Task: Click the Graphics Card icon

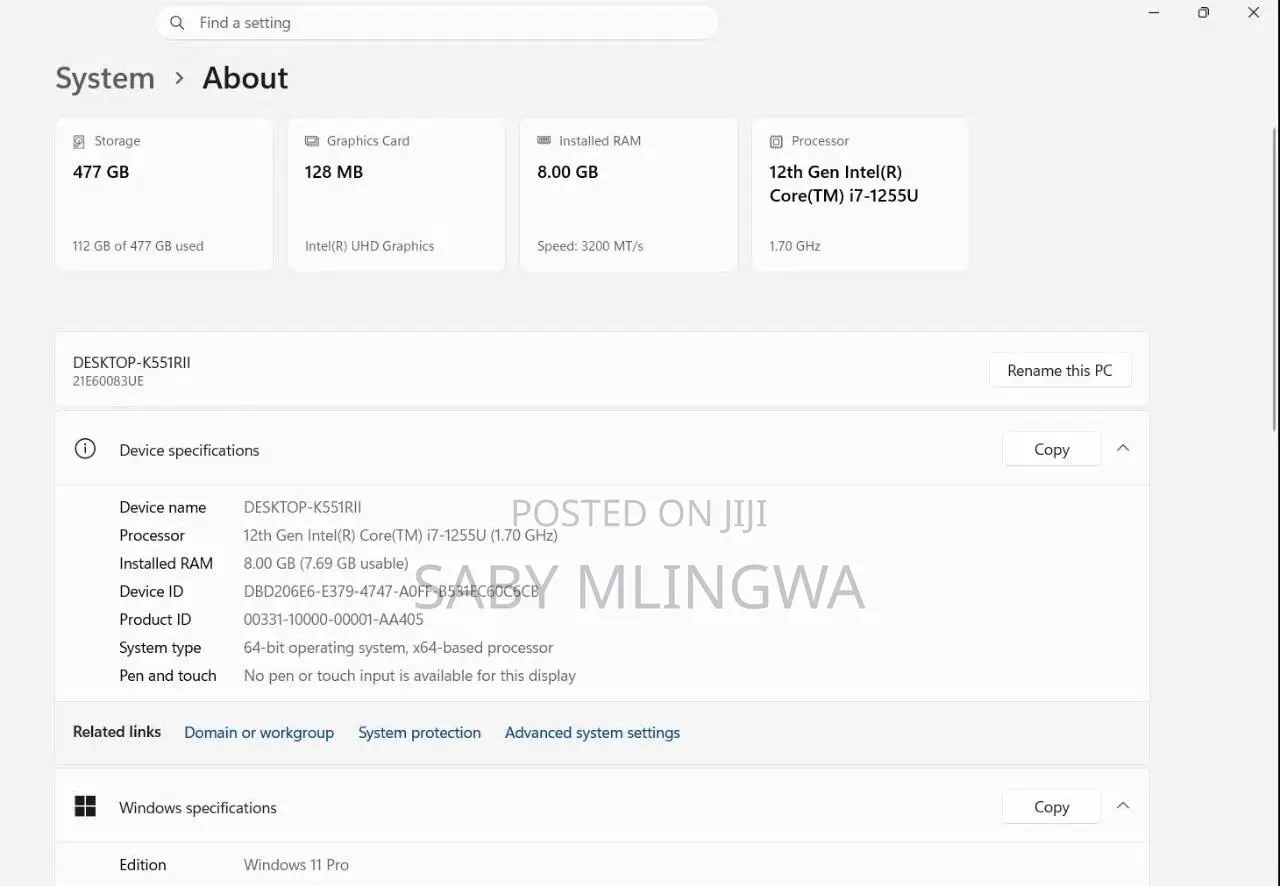Action: click(x=312, y=141)
